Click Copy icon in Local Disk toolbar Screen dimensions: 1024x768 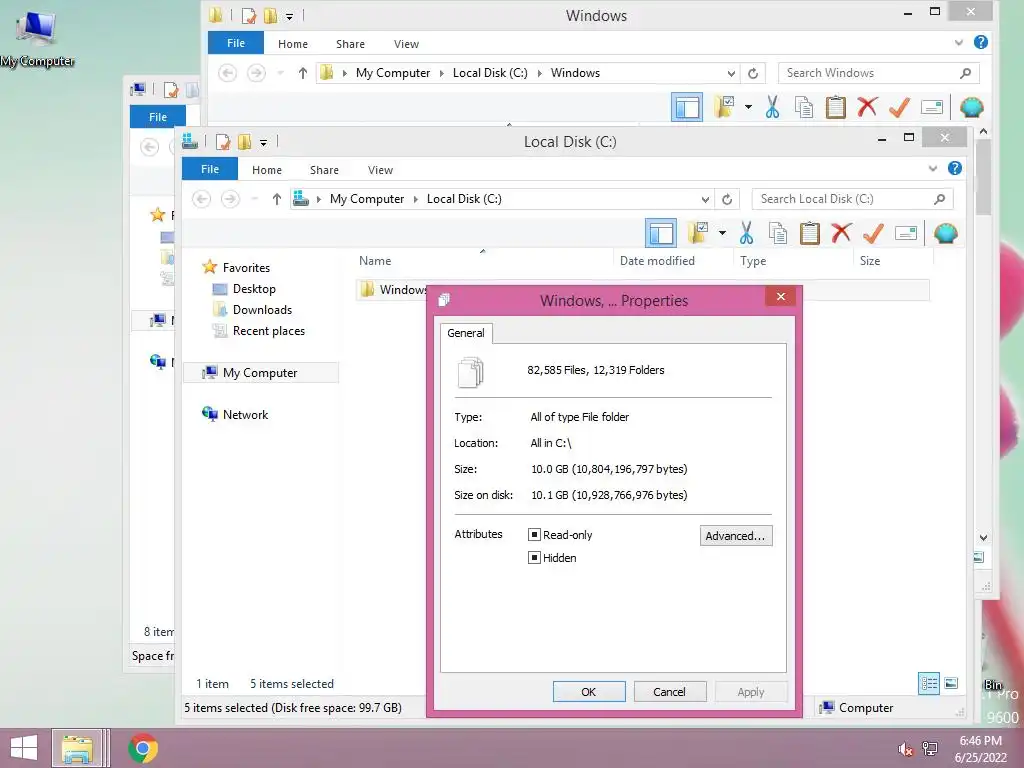[x=777, y=233]
